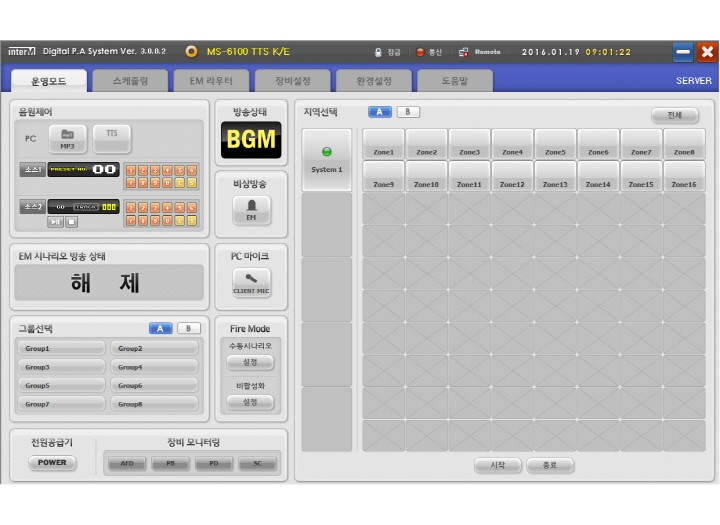Click the Remote connection icon
This screenshot has height=525, width=720.
point(464,52)
